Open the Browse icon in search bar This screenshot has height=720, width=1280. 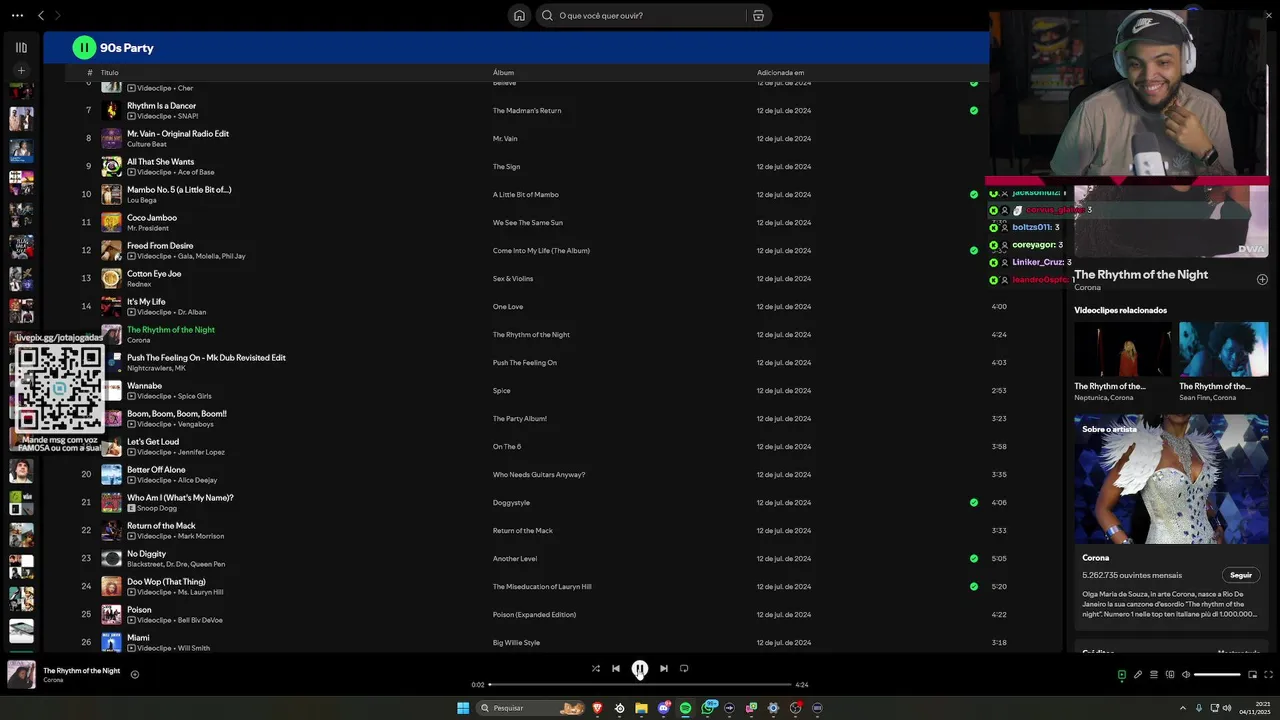click(x=758, y=15)
